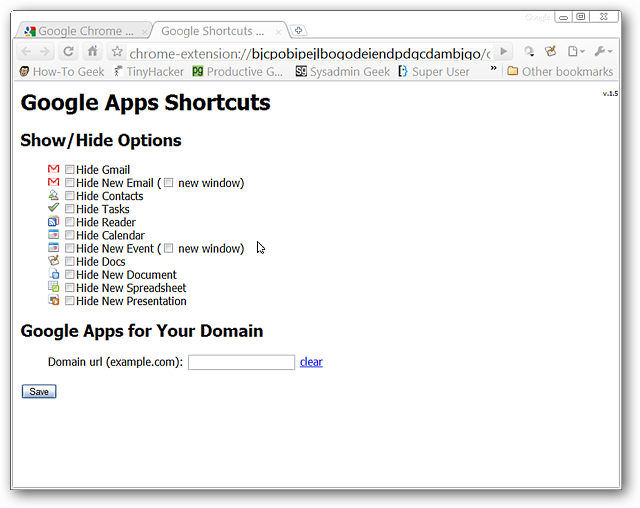The width and height of the screenshot is (640, 508).
Task: Open the TinyHacker bookmark
Action: (149, 72)
